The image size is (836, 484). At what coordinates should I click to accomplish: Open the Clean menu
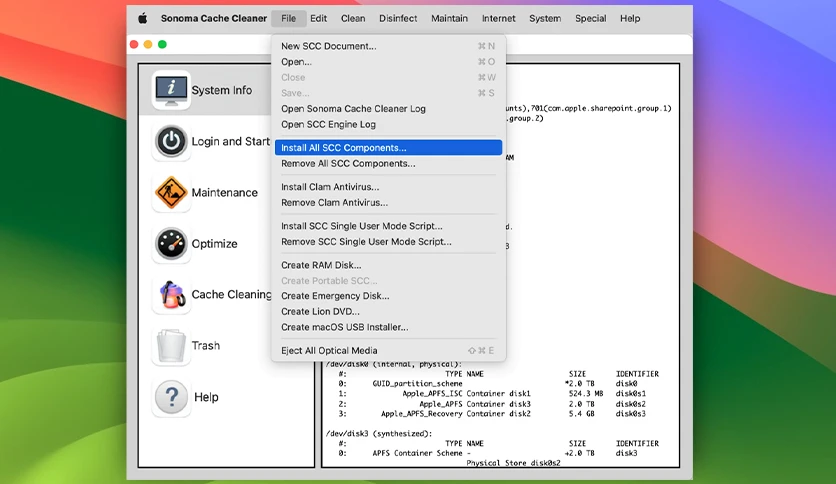pos(353,19)
